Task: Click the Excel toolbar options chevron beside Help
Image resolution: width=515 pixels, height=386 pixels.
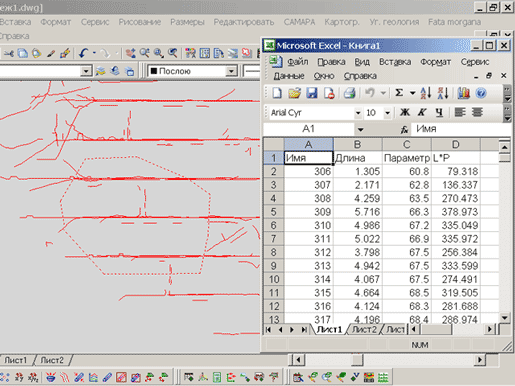Action: coord(507,93)
